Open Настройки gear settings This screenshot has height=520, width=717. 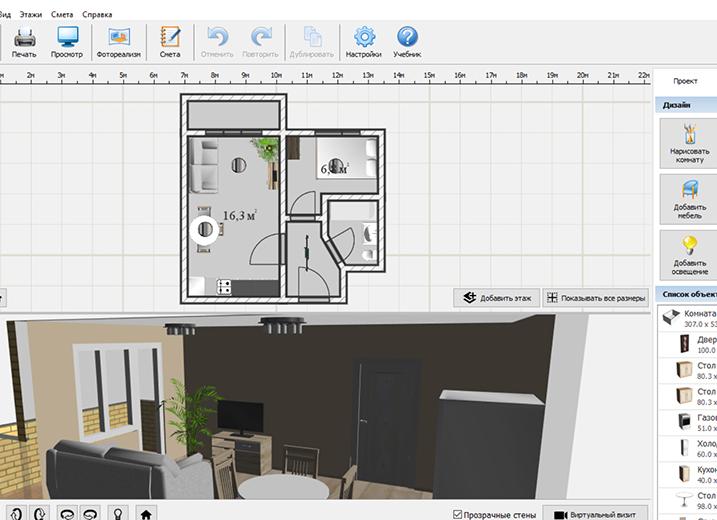click(363, 42)
